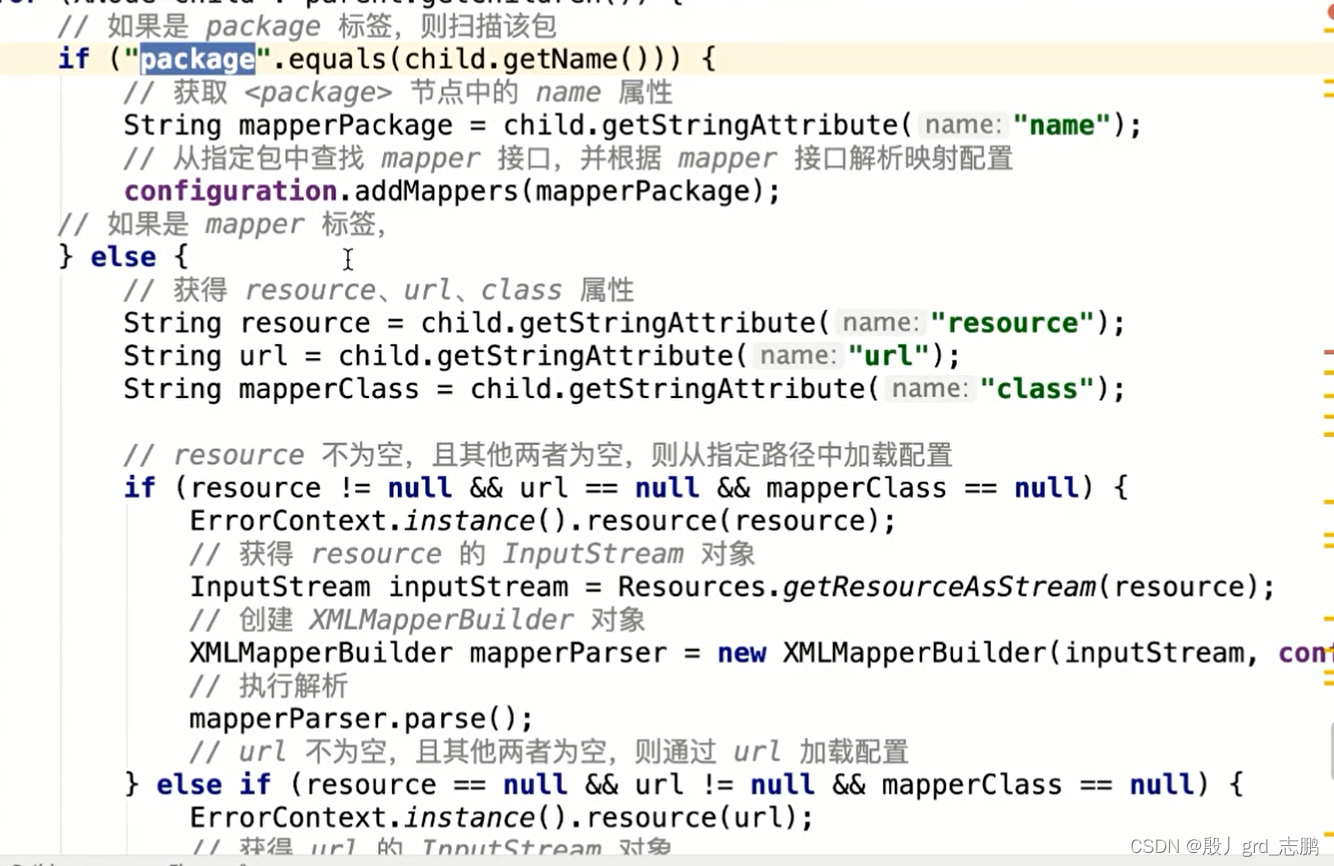Click the getResourceAsStream method name
This screenshot has height=866, width=1334.
pos(939,587)
